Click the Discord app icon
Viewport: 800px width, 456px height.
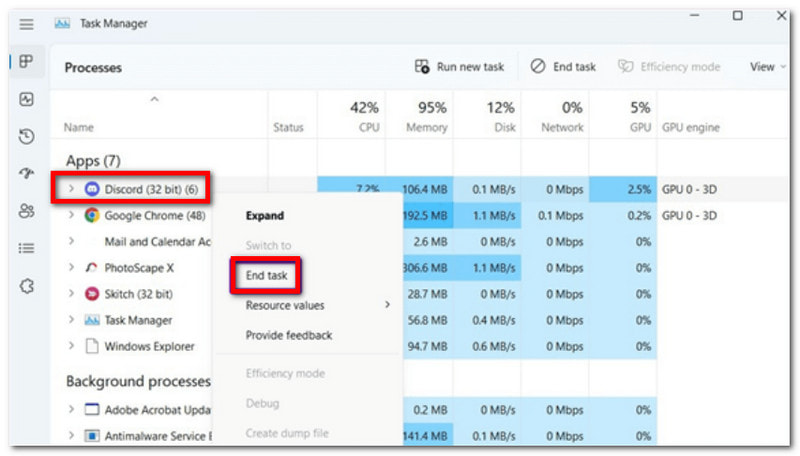point(92,189)
